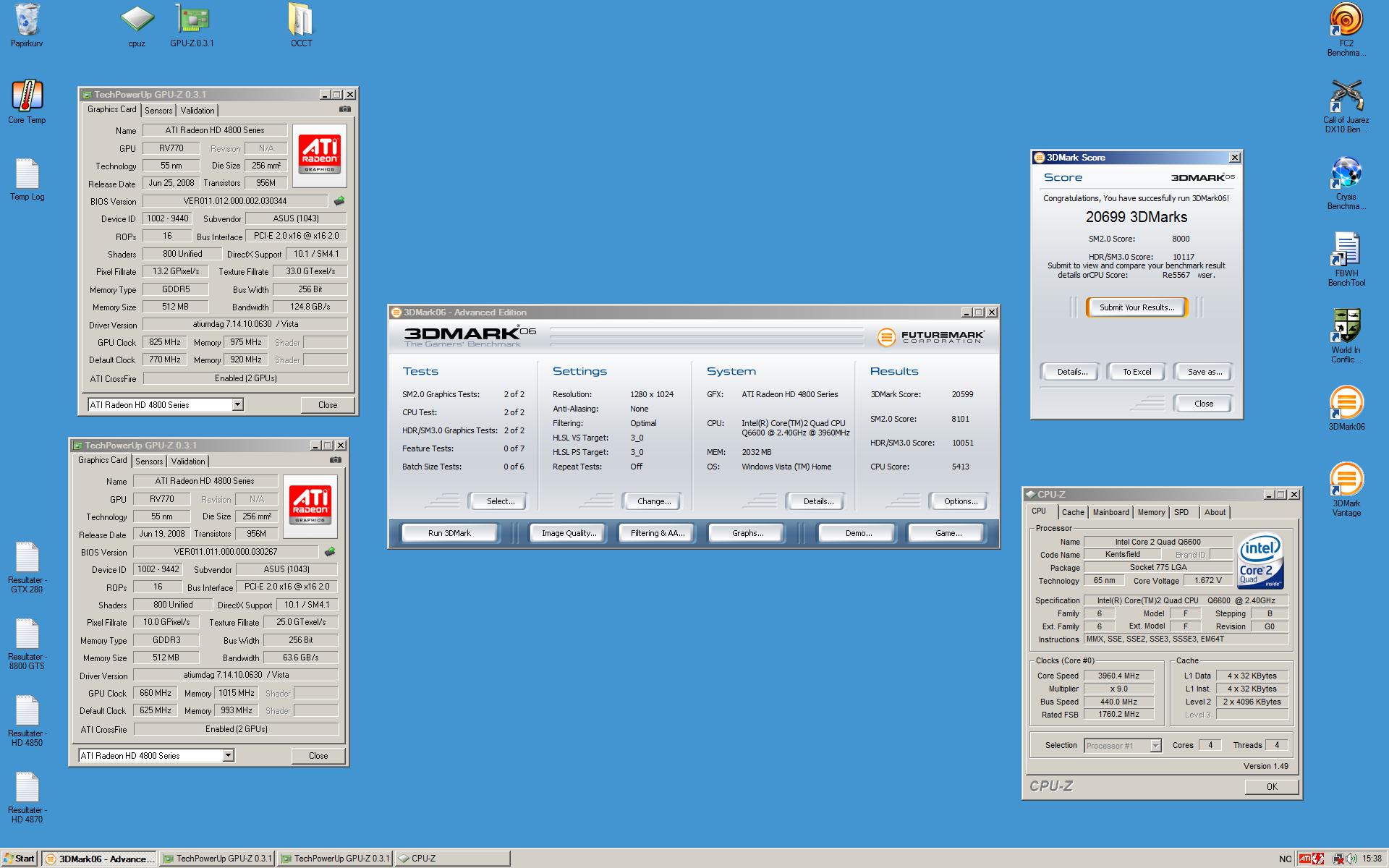Screen dimensions: 1389x868
Task: Click Run 3DMark button
Action: (449, 533)
